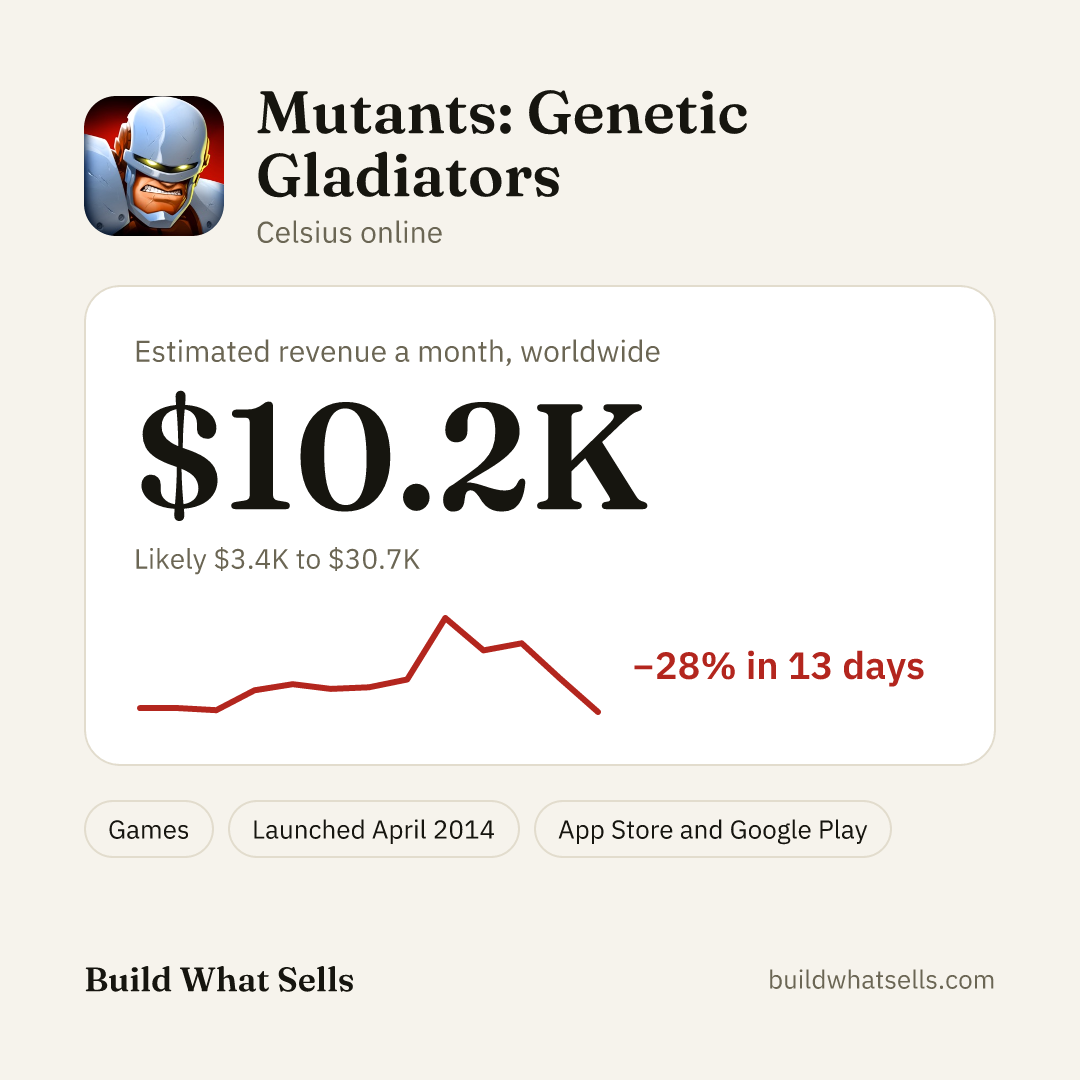
Task: Click the falling end of the sparkline
Action: [x=597, y=711]
